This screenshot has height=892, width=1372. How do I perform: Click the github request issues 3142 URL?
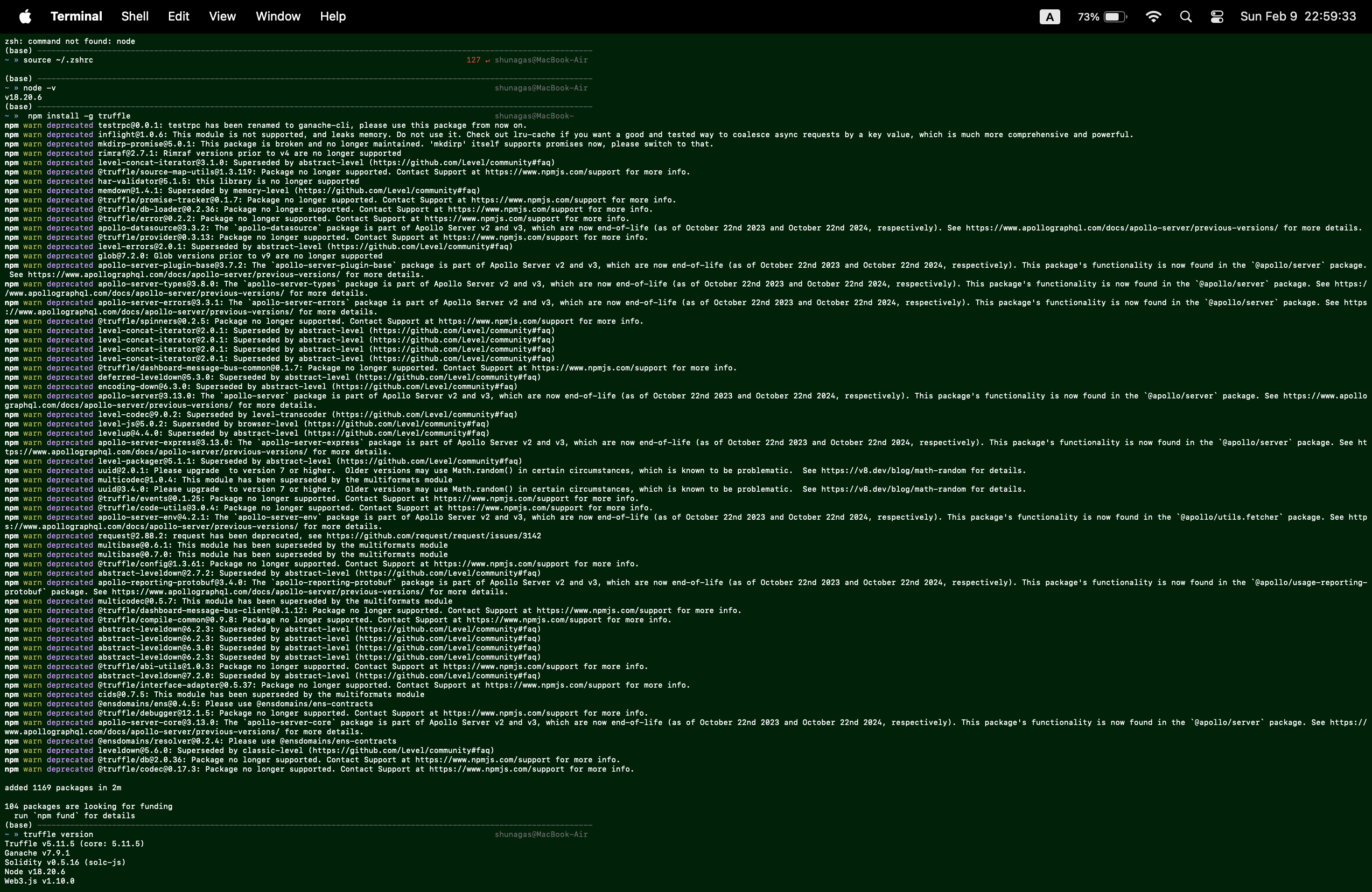434,536
